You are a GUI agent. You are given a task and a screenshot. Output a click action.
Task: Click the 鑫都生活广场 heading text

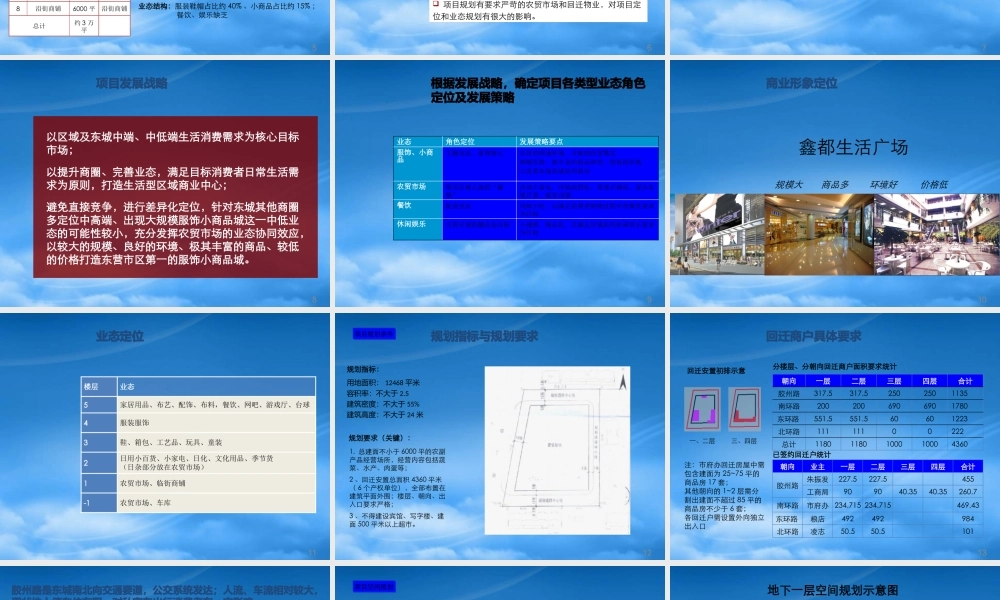point(853,147)
